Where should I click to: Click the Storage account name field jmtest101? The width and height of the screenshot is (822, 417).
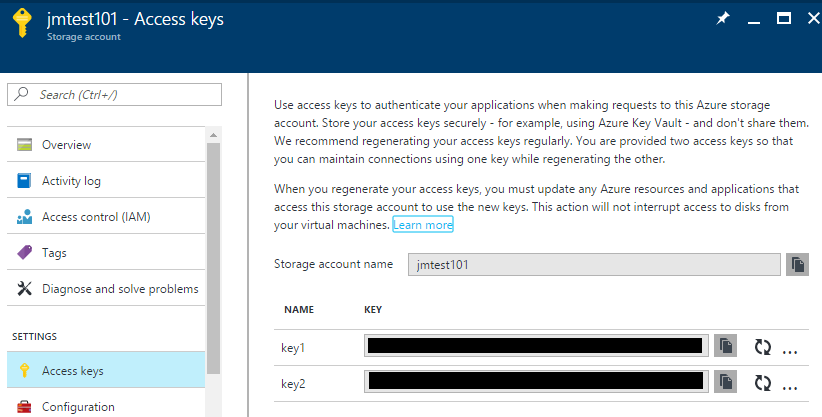pos(594,264)
